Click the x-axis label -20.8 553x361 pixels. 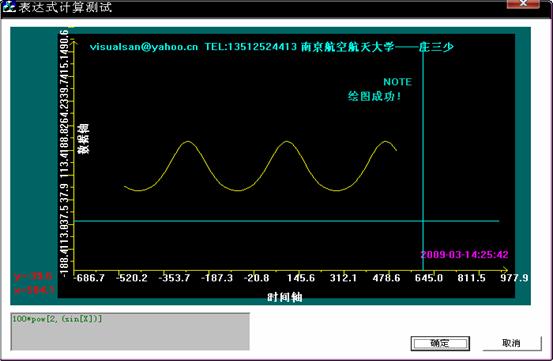tap(256, 278)
